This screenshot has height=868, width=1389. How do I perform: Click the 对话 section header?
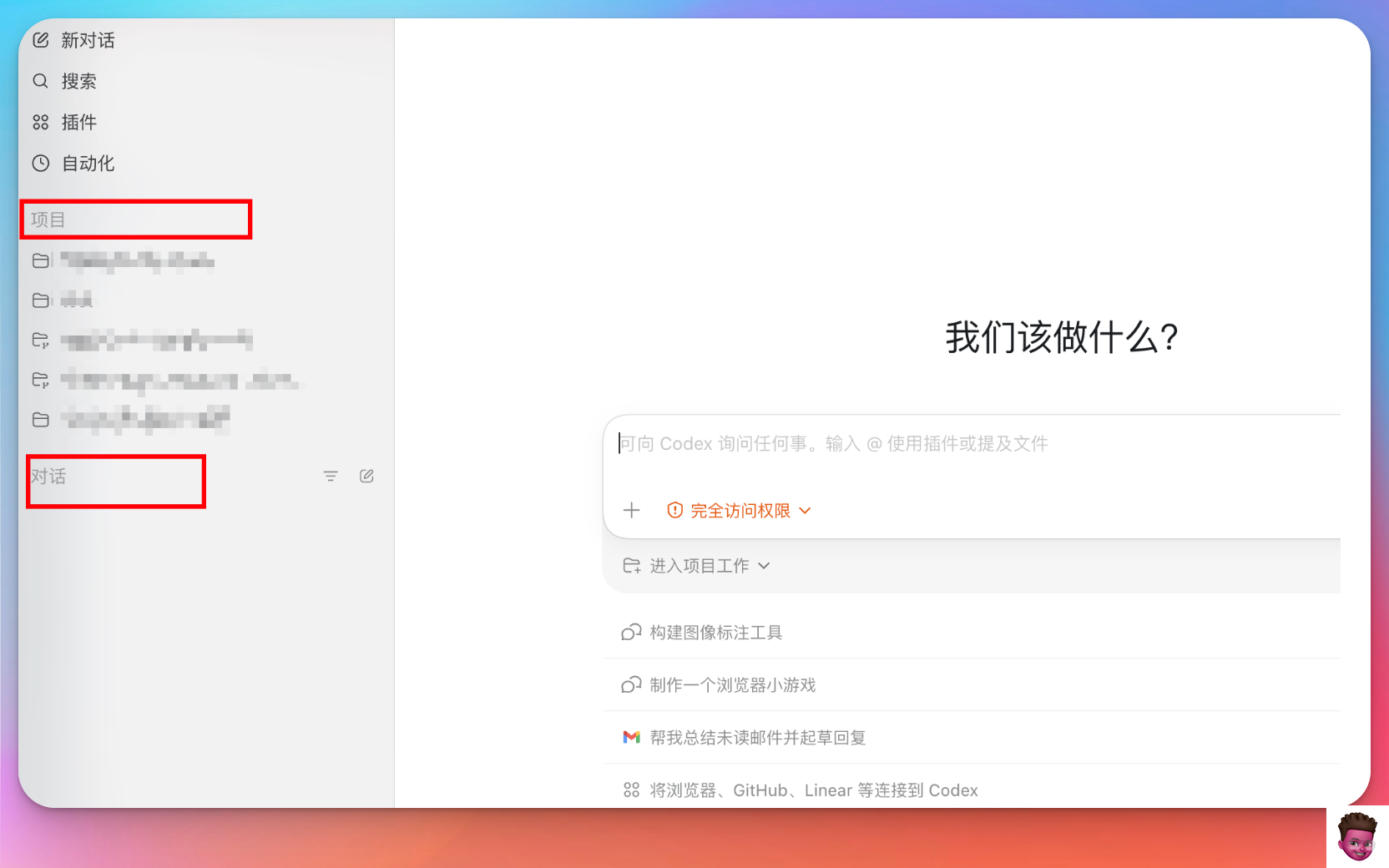click(48, 476)
